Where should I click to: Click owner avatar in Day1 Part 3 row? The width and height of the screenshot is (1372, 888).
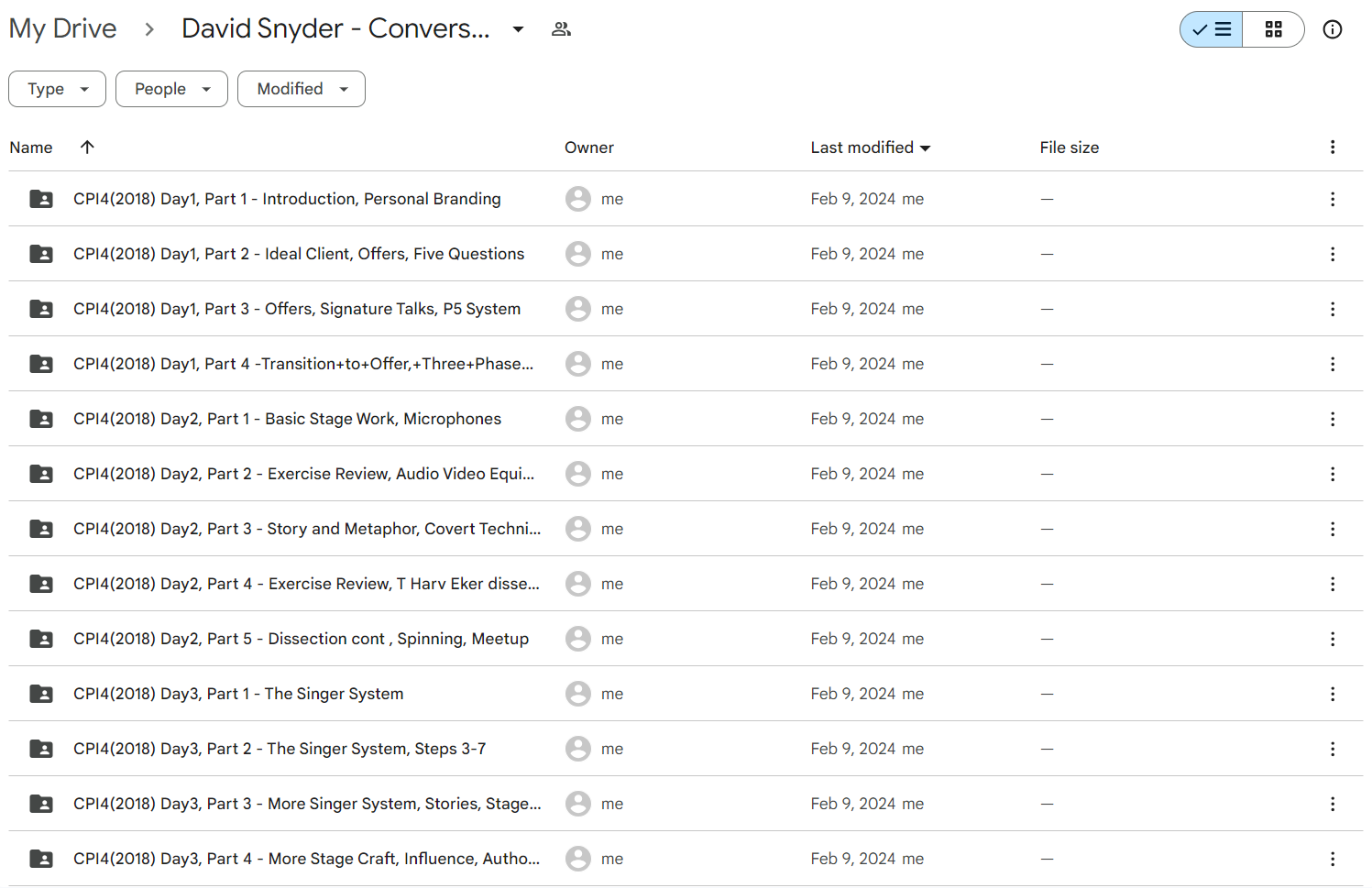(578, 309)
